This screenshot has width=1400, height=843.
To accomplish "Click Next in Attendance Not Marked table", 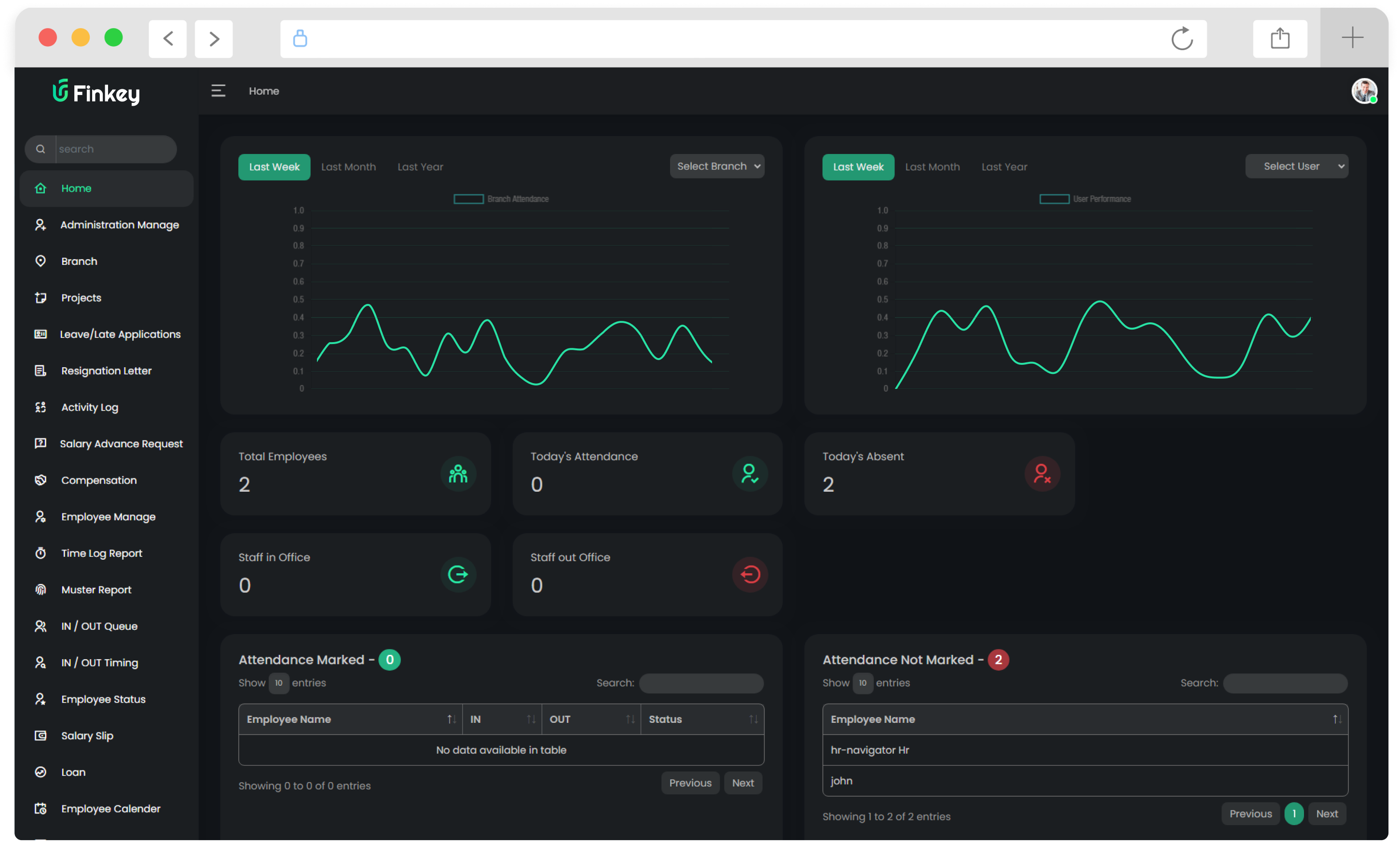I will [1327, 814].
